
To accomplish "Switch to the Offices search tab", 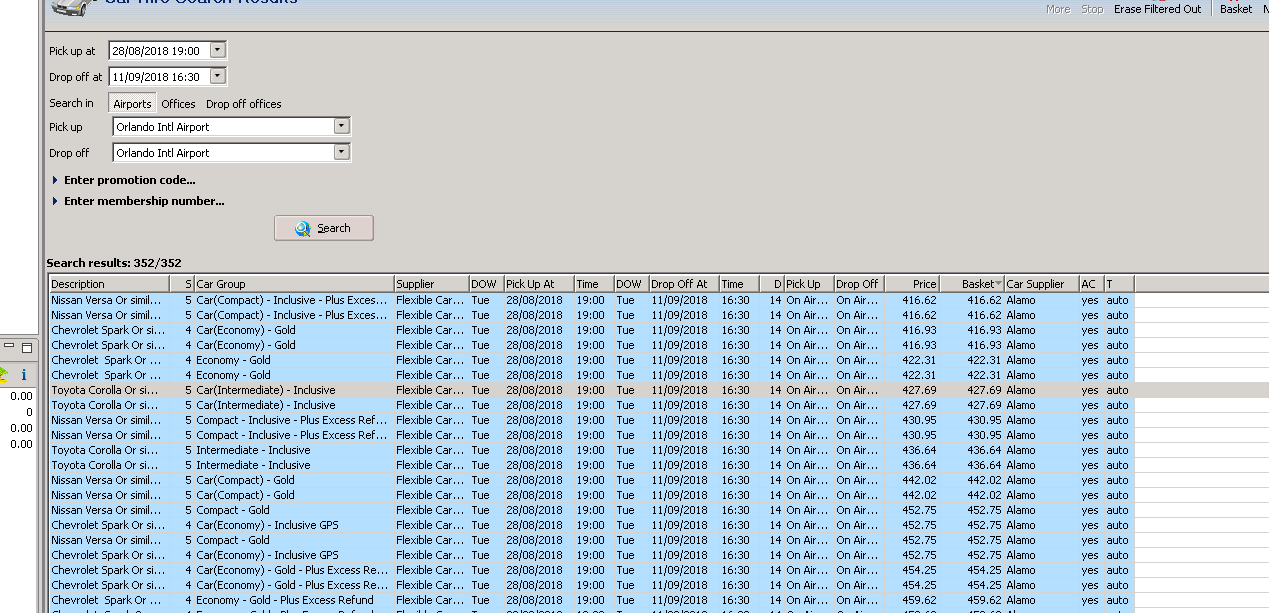I will 179,104.
